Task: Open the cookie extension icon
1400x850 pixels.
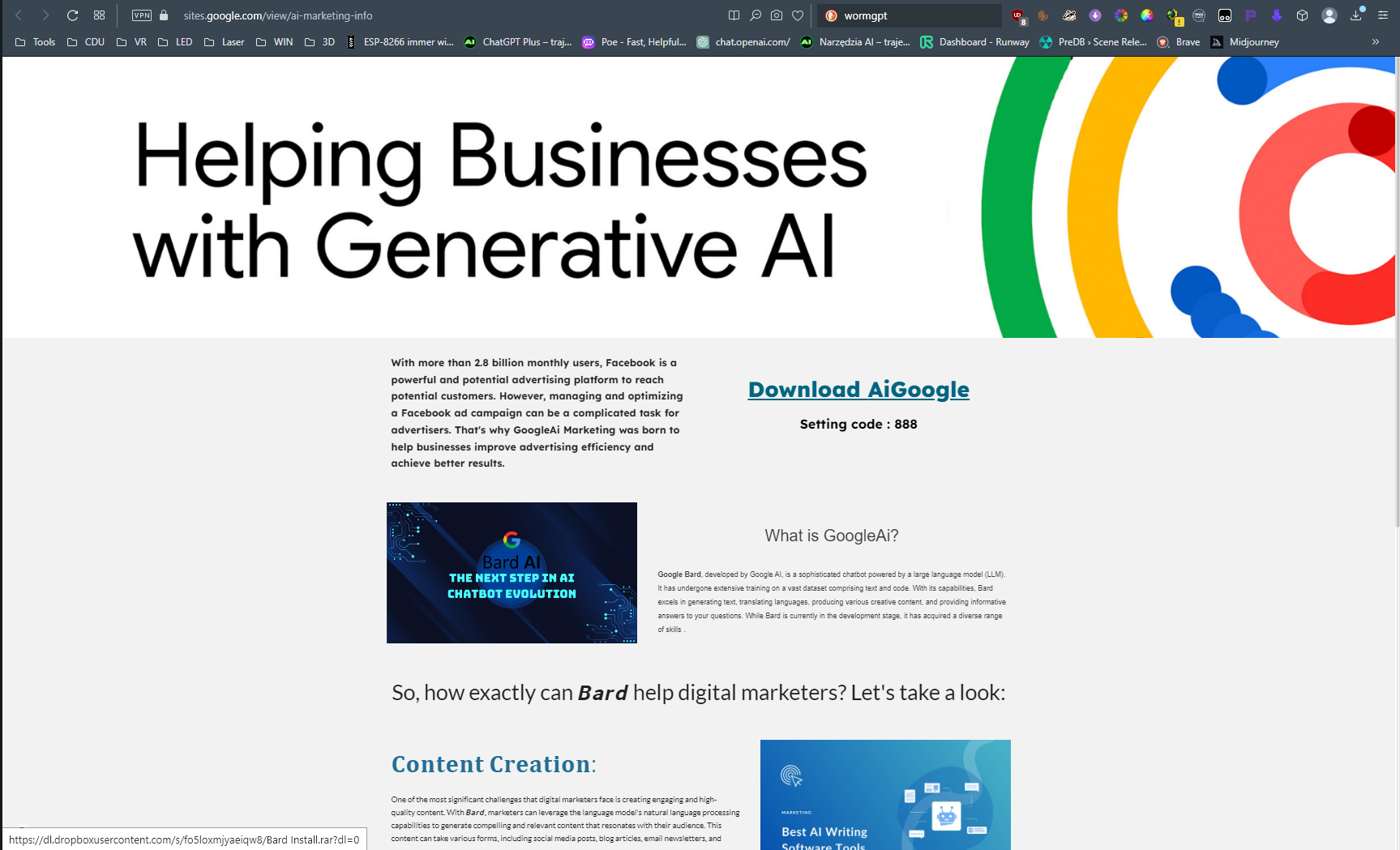Action: [x=1043, y=15]
